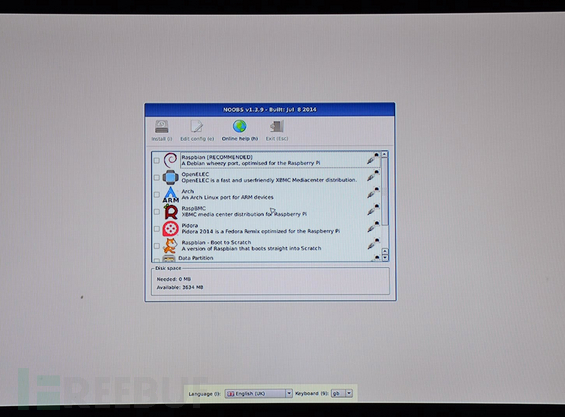This screenshot has height=417, width=565.
Task: Expand the Keyboard layout dropdown
Action: (x=342, y=394)
